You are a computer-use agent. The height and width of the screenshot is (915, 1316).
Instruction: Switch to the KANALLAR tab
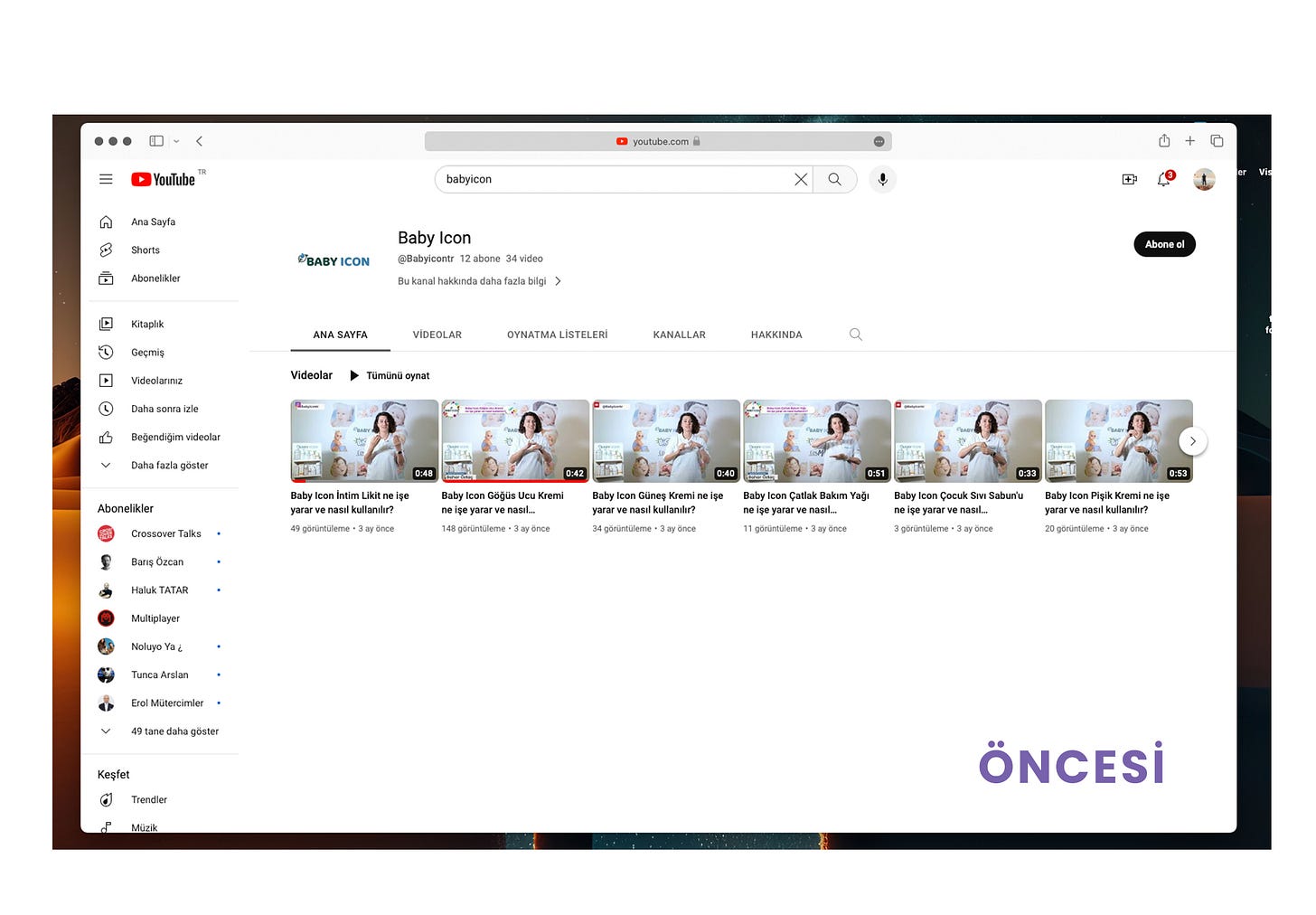point(680,335)
